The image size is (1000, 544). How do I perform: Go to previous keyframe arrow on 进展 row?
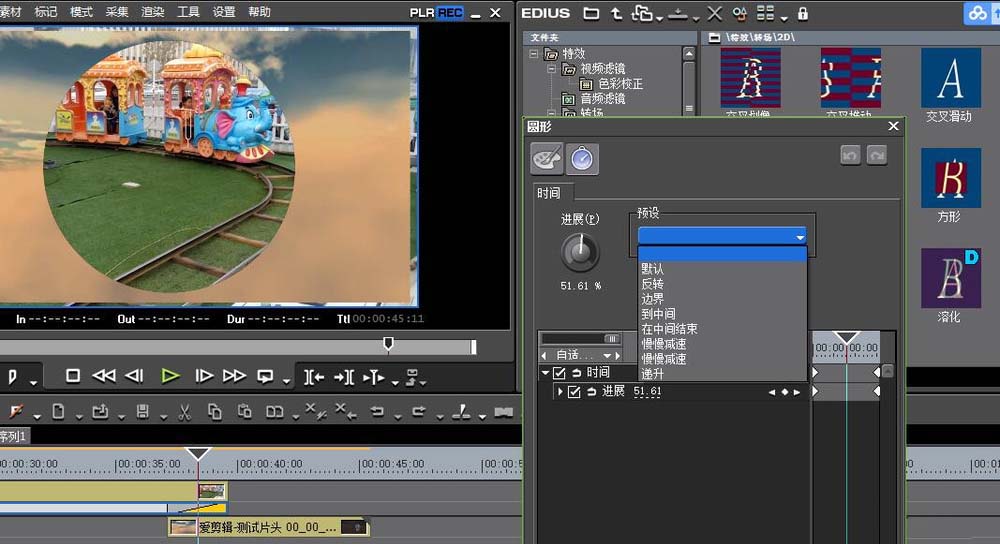point(772,392)
